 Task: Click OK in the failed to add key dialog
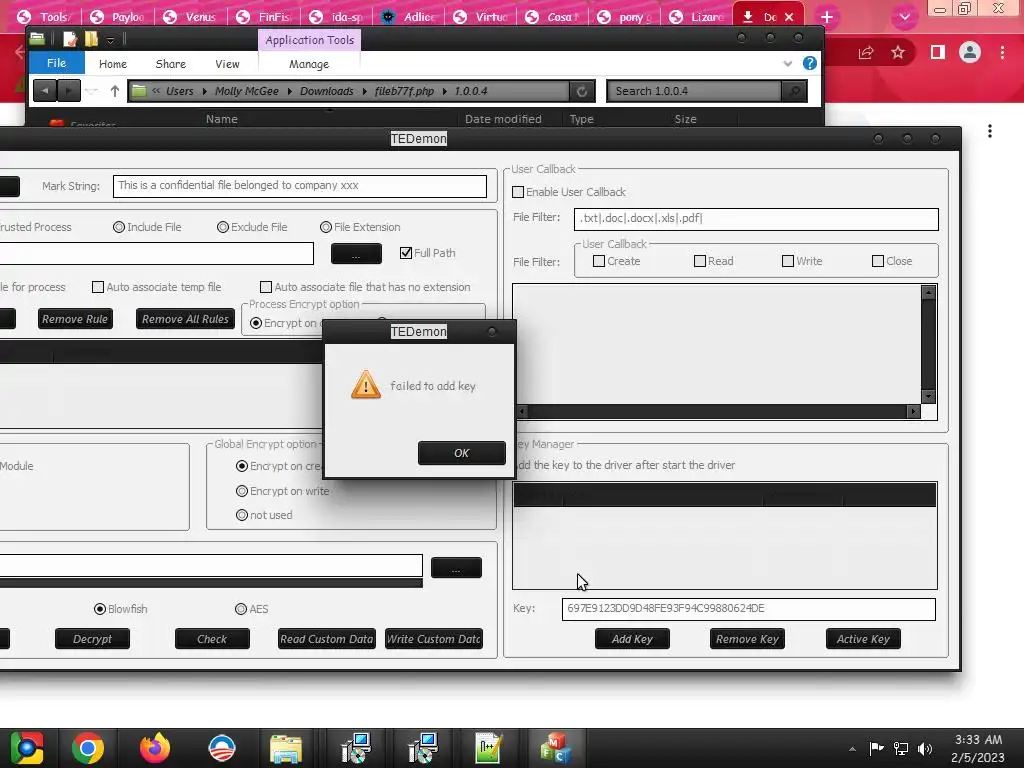pos(462,453)
